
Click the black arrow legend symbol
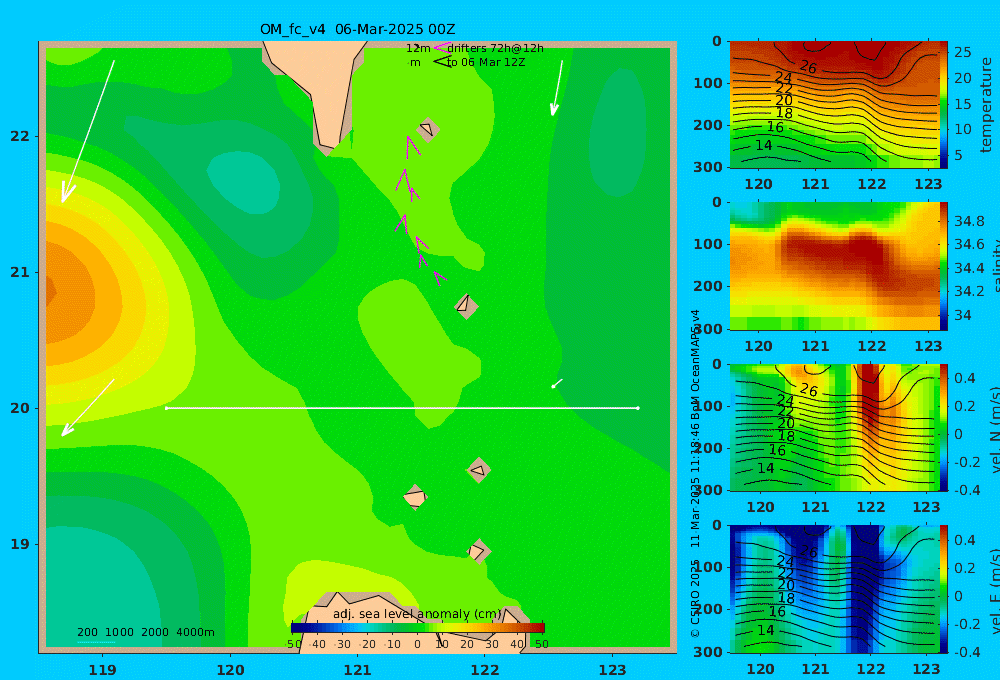click(x=441, y=62)
